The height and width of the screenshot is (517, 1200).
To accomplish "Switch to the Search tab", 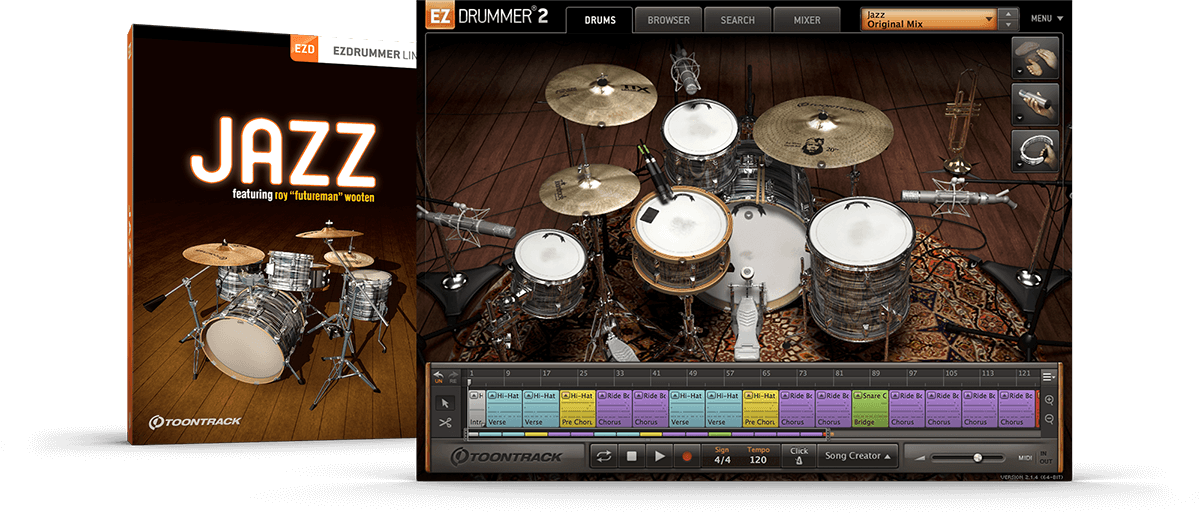I will point(737,19).
